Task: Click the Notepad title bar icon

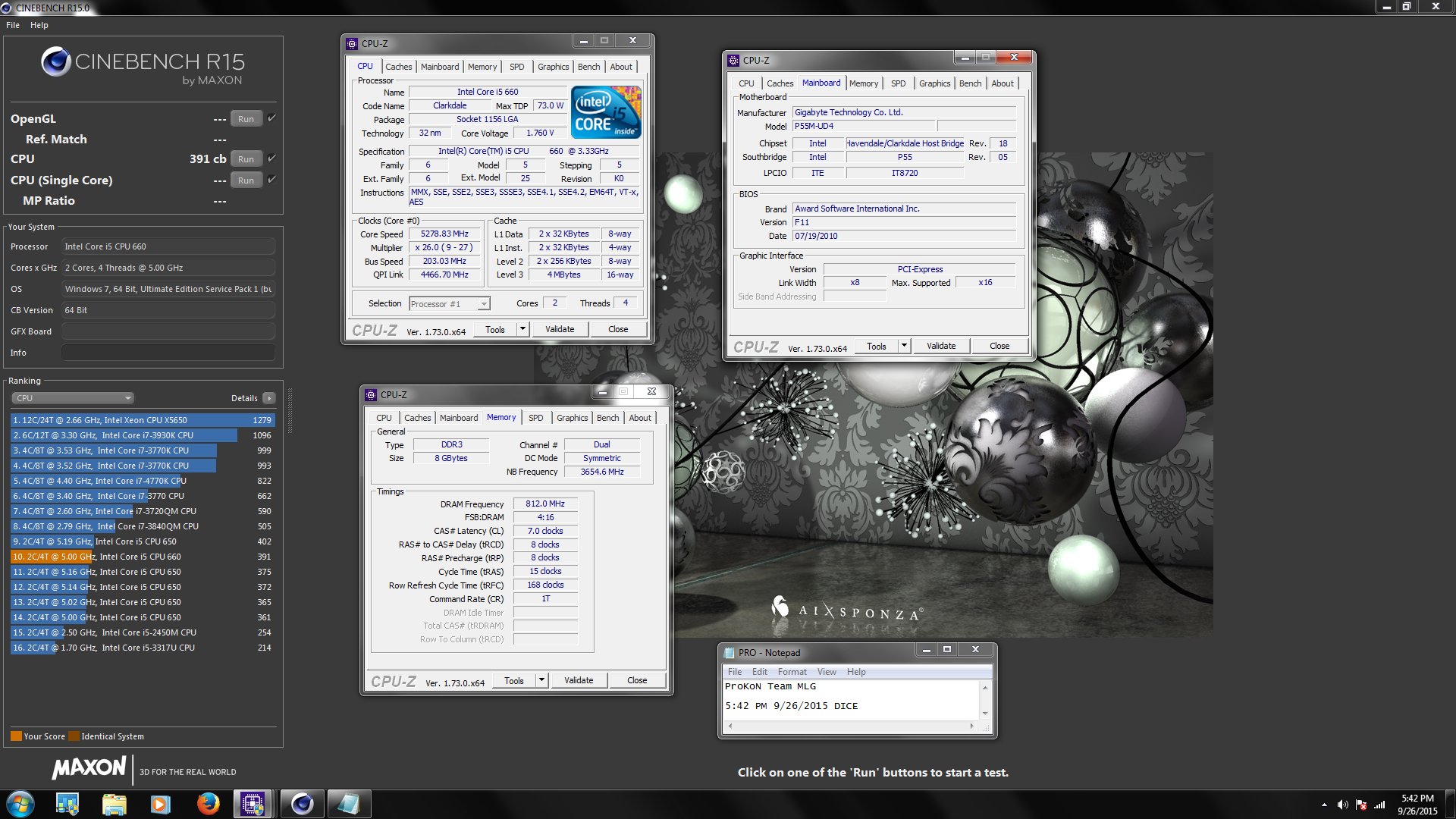Action: click(730, 652)
